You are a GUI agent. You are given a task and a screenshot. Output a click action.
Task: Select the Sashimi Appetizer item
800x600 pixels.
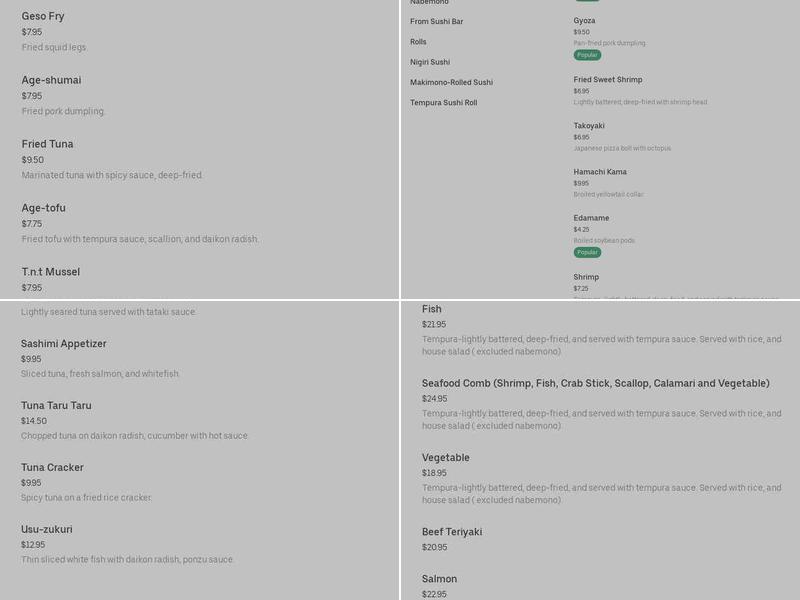pyautogui.click(x=63, y=344)
